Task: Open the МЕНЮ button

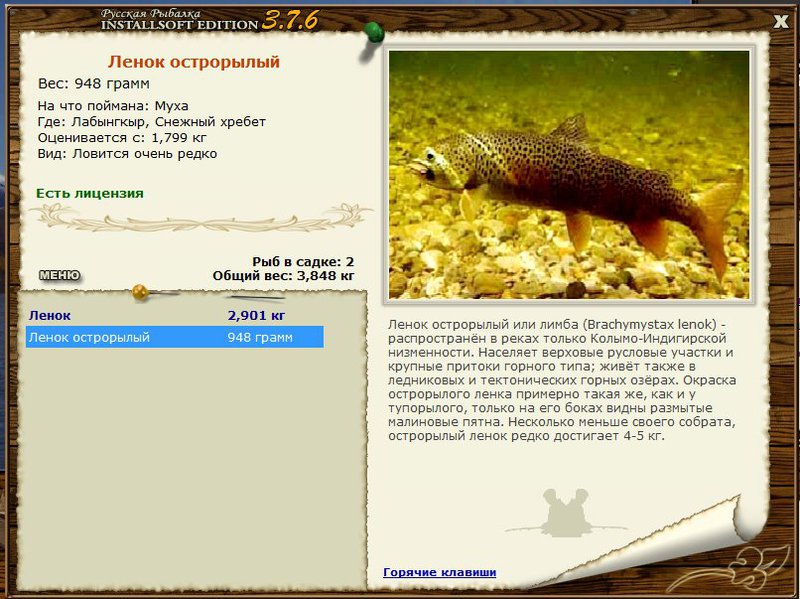Action: (x=60, y=276)
